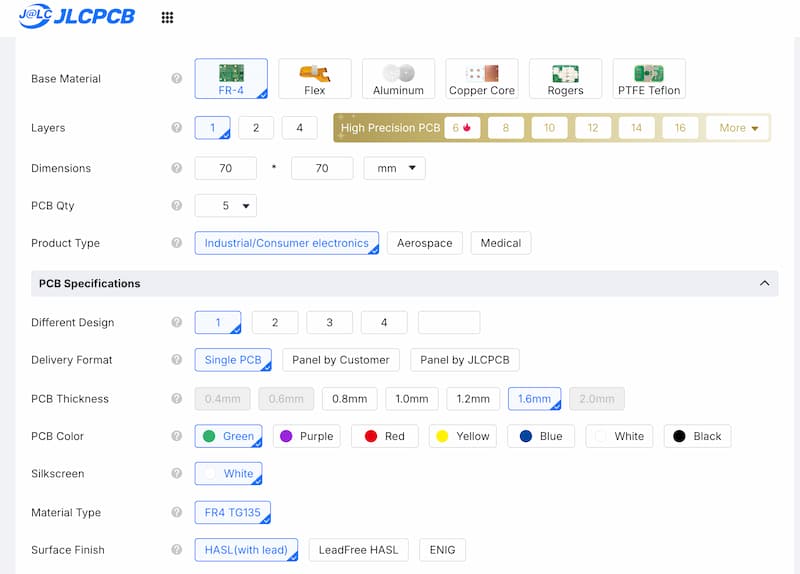This screenshot has width=800, height=574.
Task: Open help icon for Silkscreen
Action: pyautogui.click(x=177, y=473)
